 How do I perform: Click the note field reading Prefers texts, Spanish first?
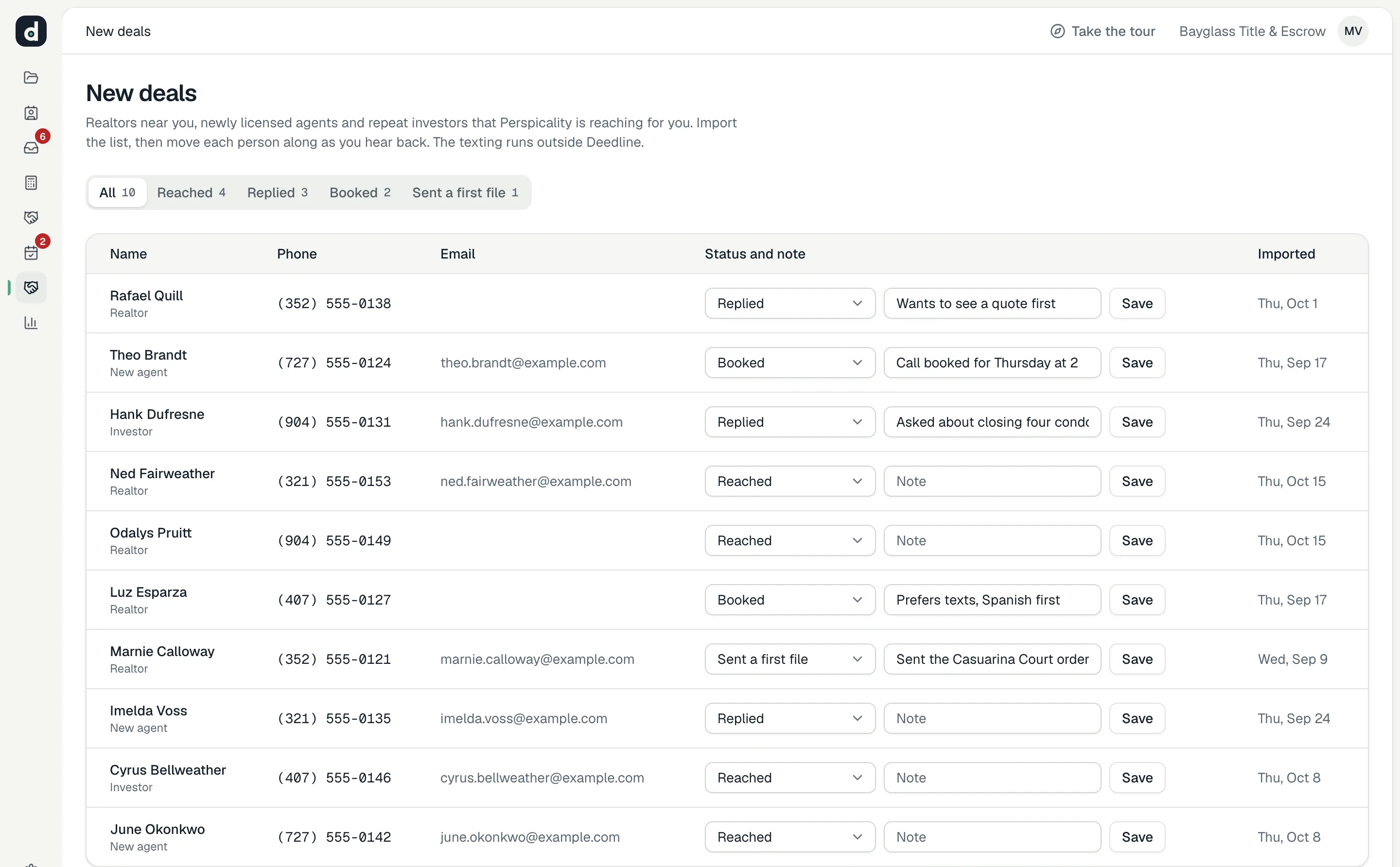[992, 600]
